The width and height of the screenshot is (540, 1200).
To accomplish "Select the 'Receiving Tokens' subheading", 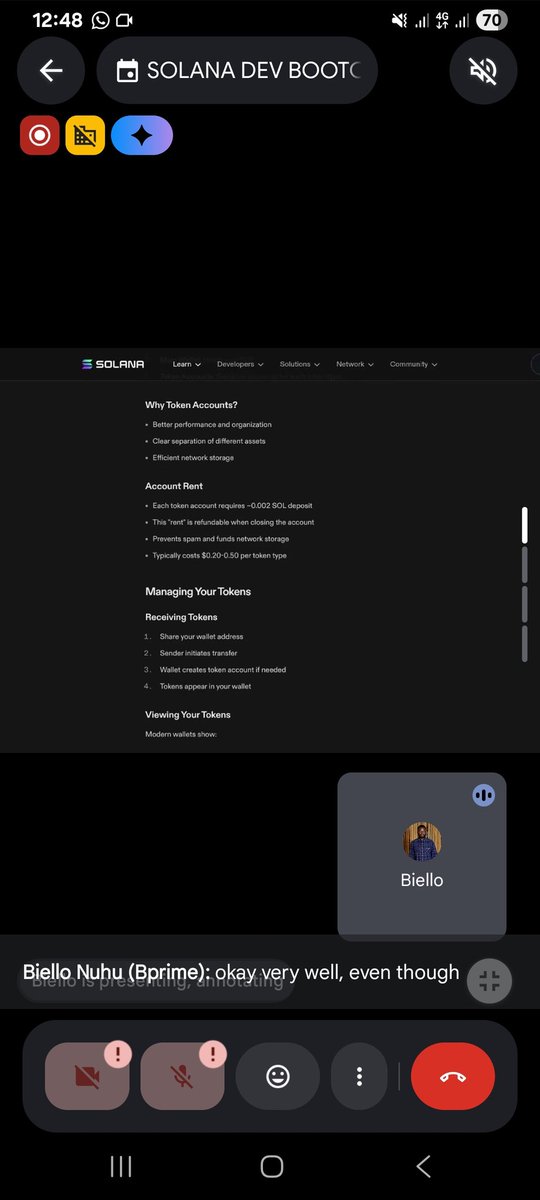I will click(x=181, y=617).
